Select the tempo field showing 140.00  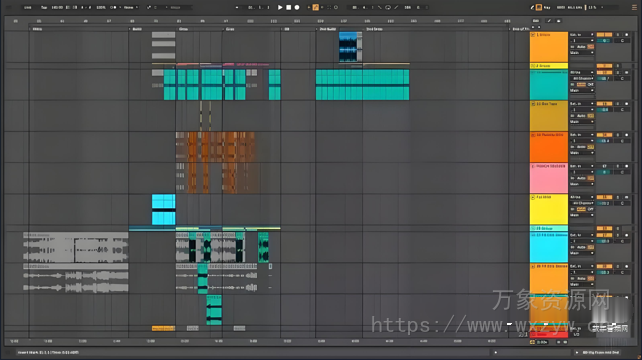click(57, 7)
